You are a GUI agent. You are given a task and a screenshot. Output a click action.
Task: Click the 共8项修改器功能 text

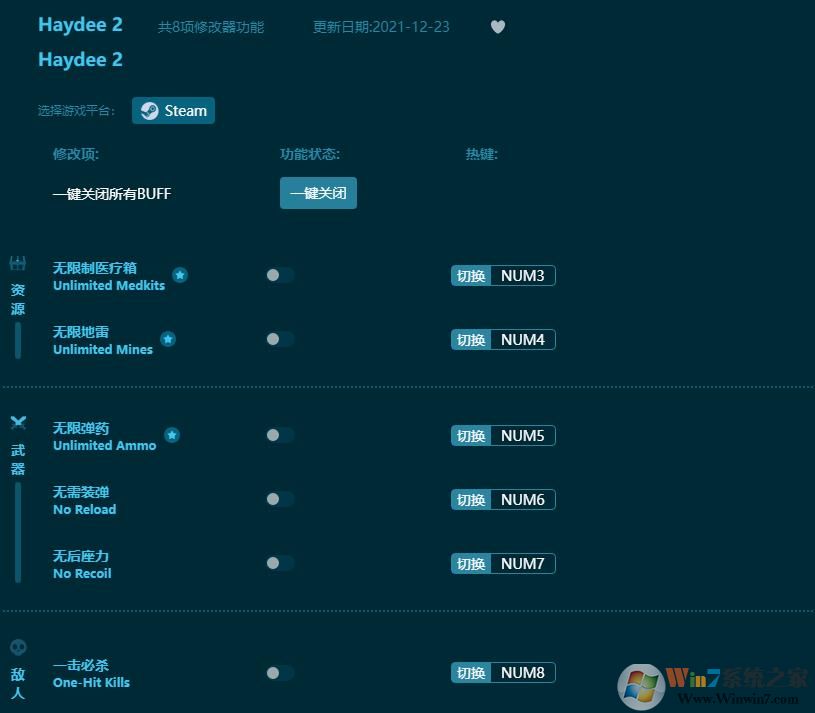coord(211,27)
